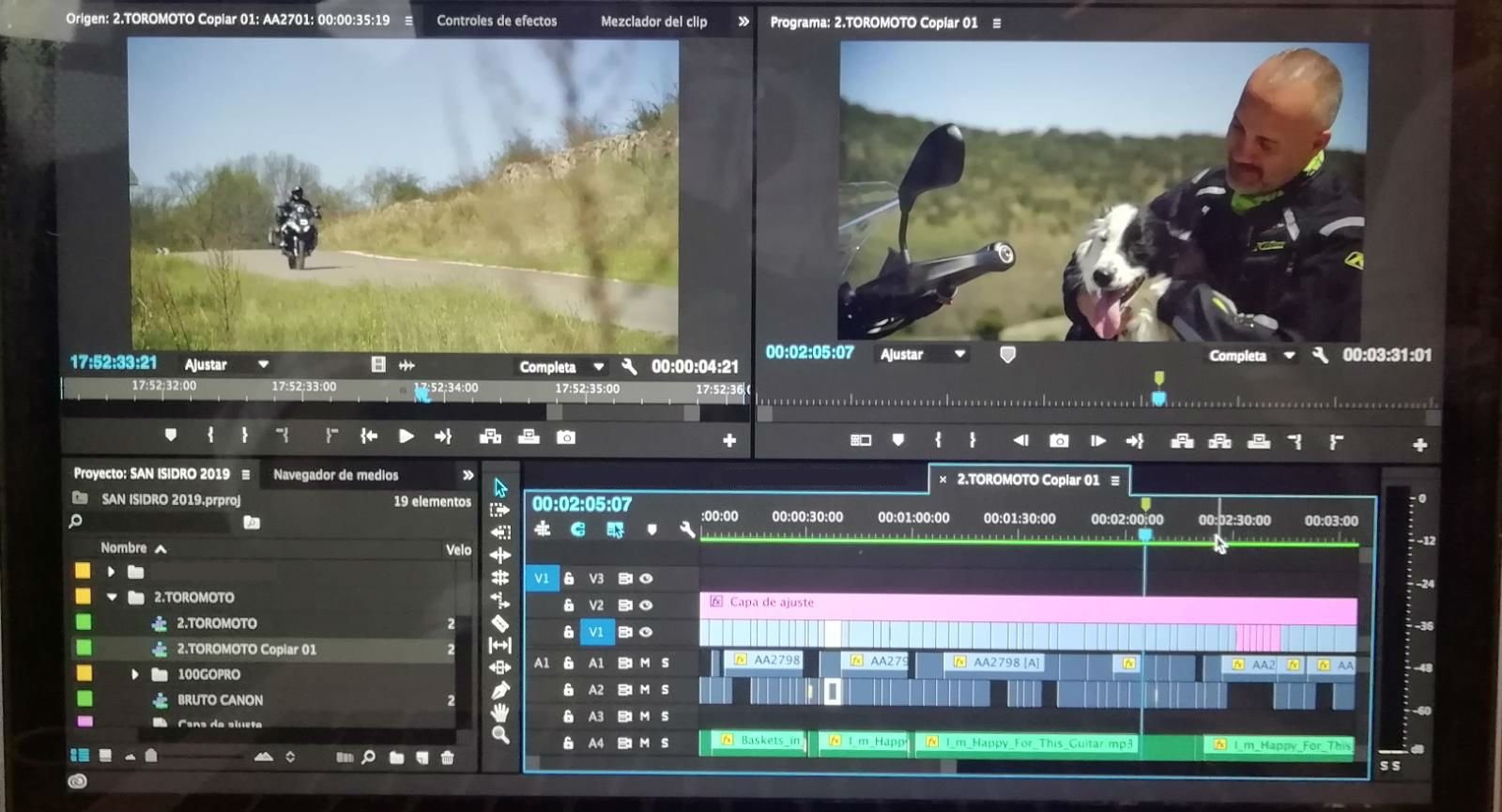The image size is (1502, 812).
Task: Expand the unnamed top bin folder
Action: click(111, 572)
